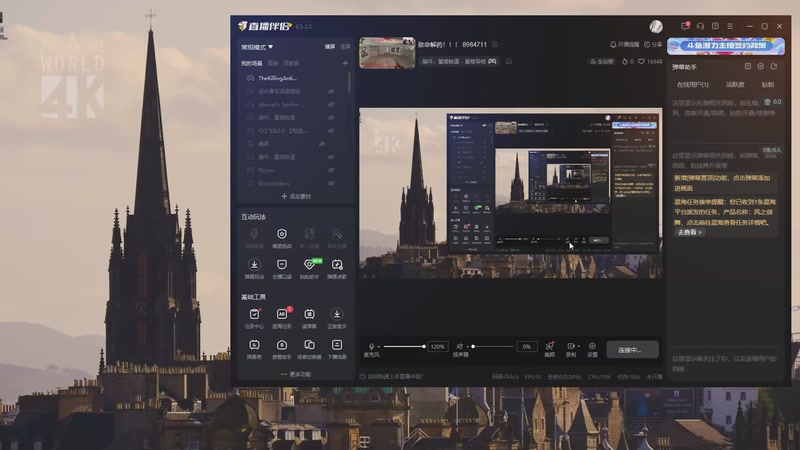Open the book icon in title bar

click(715, 26)
